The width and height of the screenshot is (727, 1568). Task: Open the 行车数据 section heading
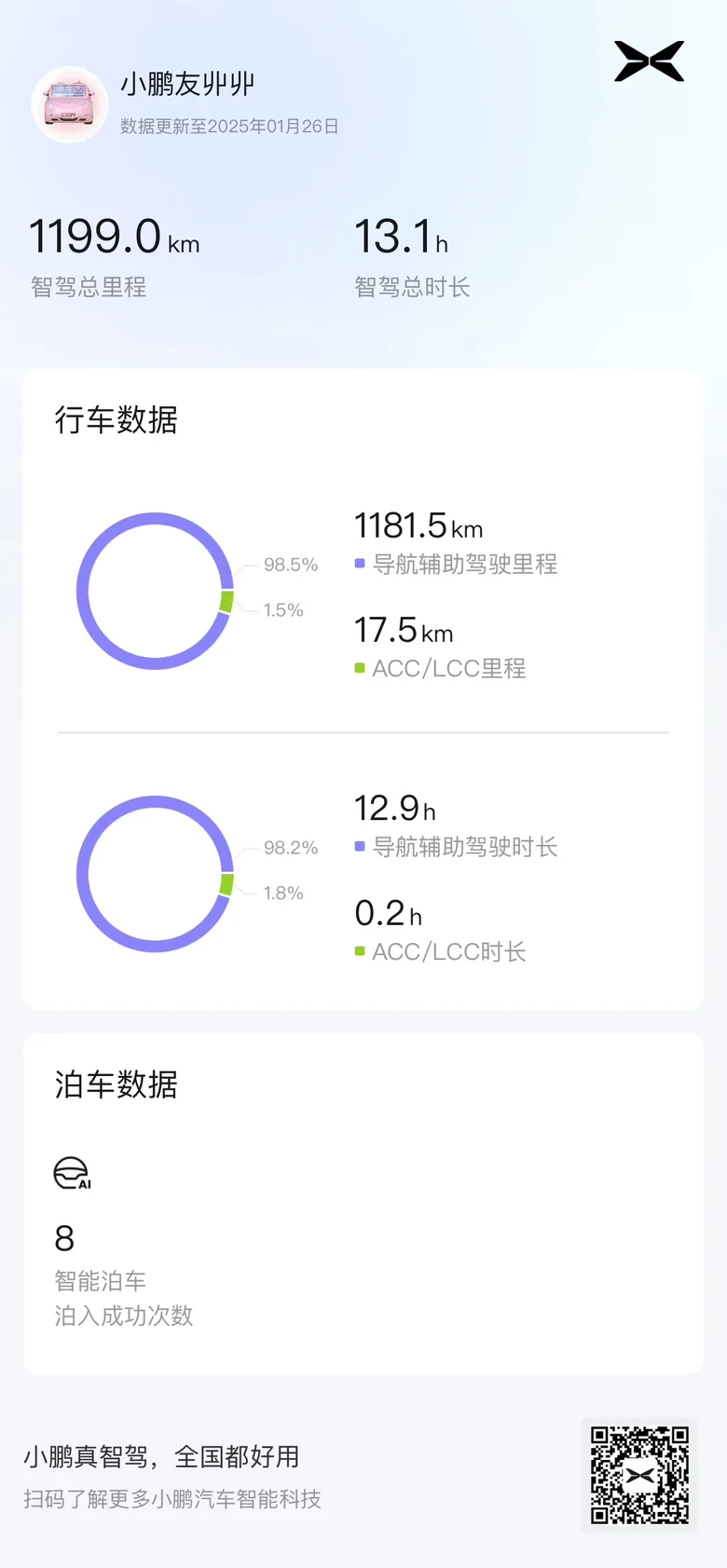pos(116,420)
